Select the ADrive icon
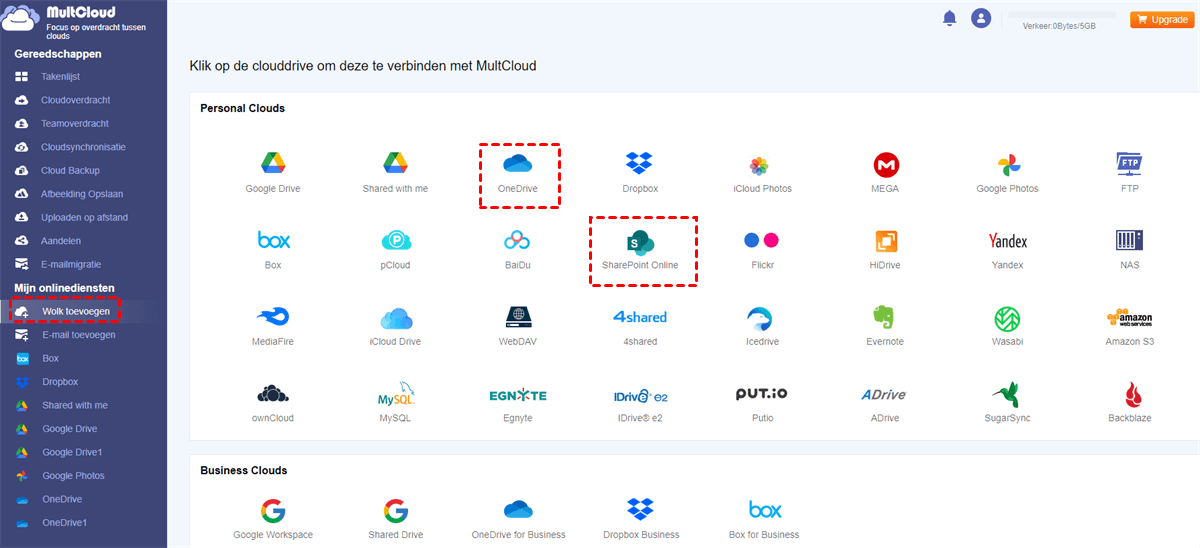Viewport: 1200px width, 548px height. [885, 395]
